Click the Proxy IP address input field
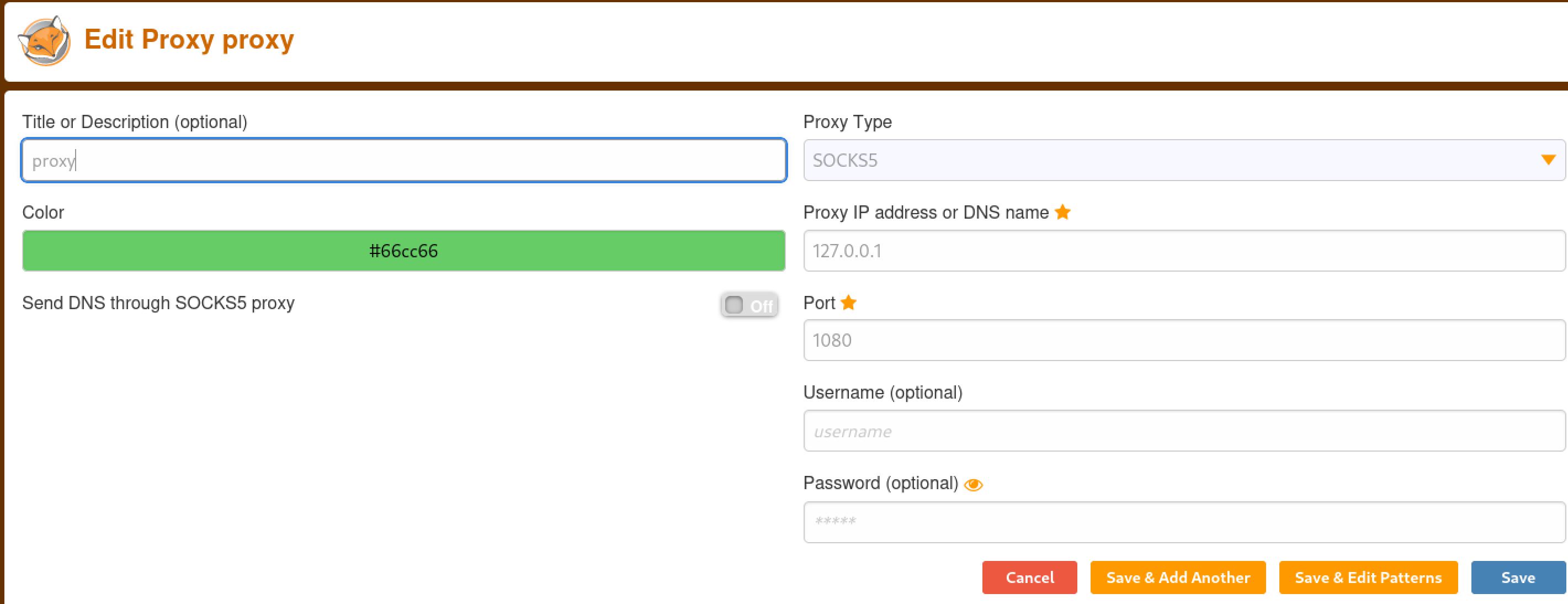Viewport: 1568px width, 604px height. (x=1183, y=250)
